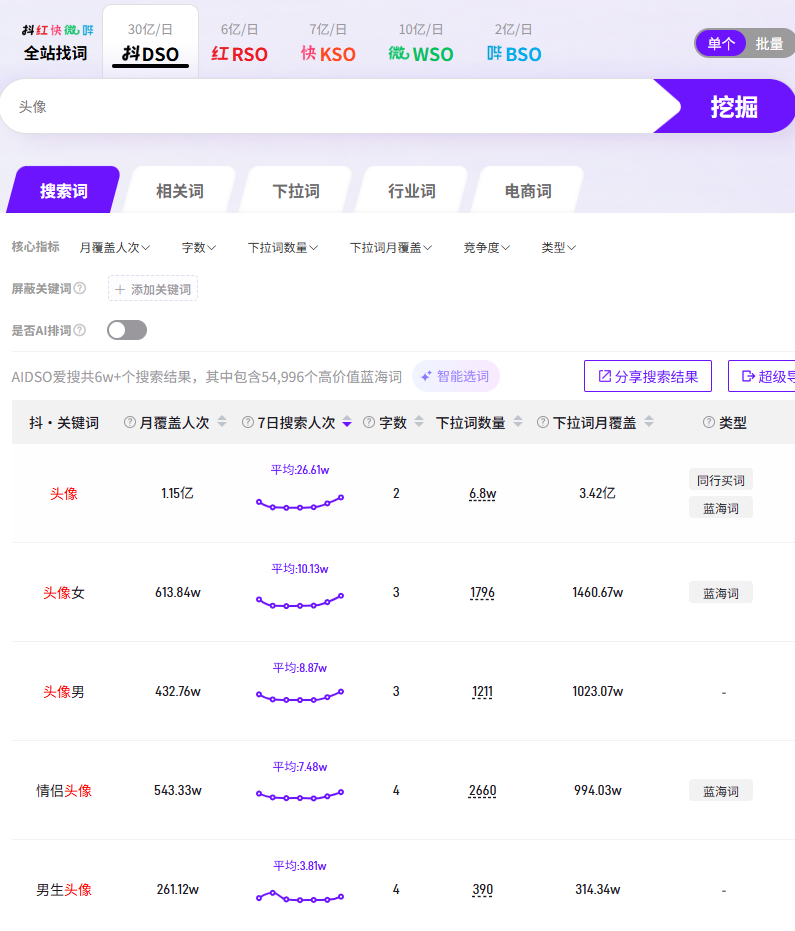Screen dimensions: 795x931
Task: Expand 月覆盖人次 filter dropdown
Action: (114, 247)
